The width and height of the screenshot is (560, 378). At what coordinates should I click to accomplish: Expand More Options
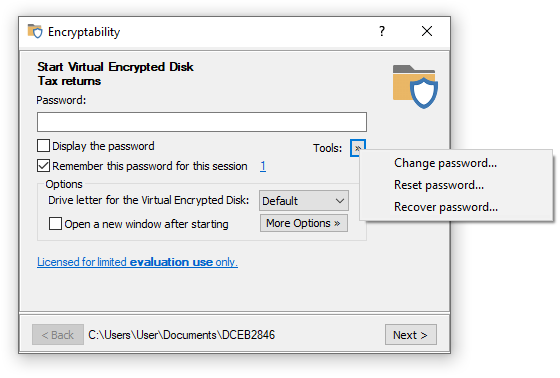(x=304, y=223)
